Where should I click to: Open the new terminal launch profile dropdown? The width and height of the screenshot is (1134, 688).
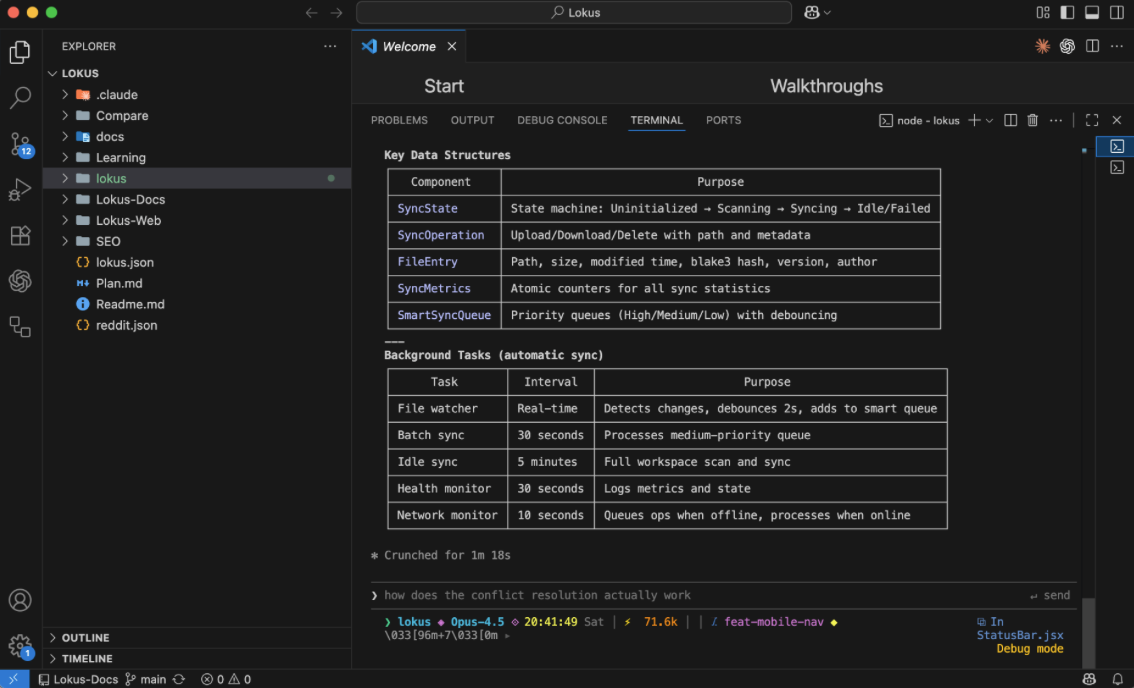(990, 120)
